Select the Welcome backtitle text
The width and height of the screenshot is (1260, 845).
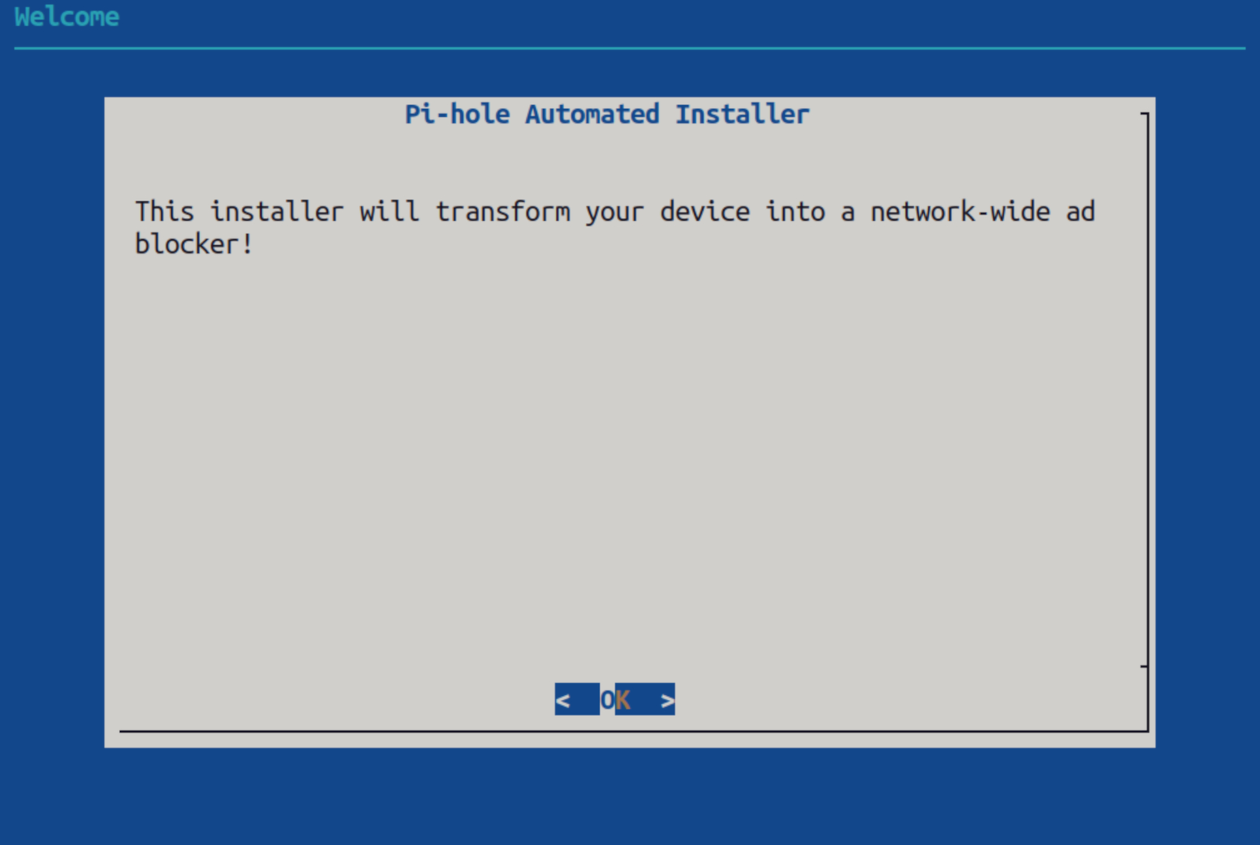pos(67,17)
